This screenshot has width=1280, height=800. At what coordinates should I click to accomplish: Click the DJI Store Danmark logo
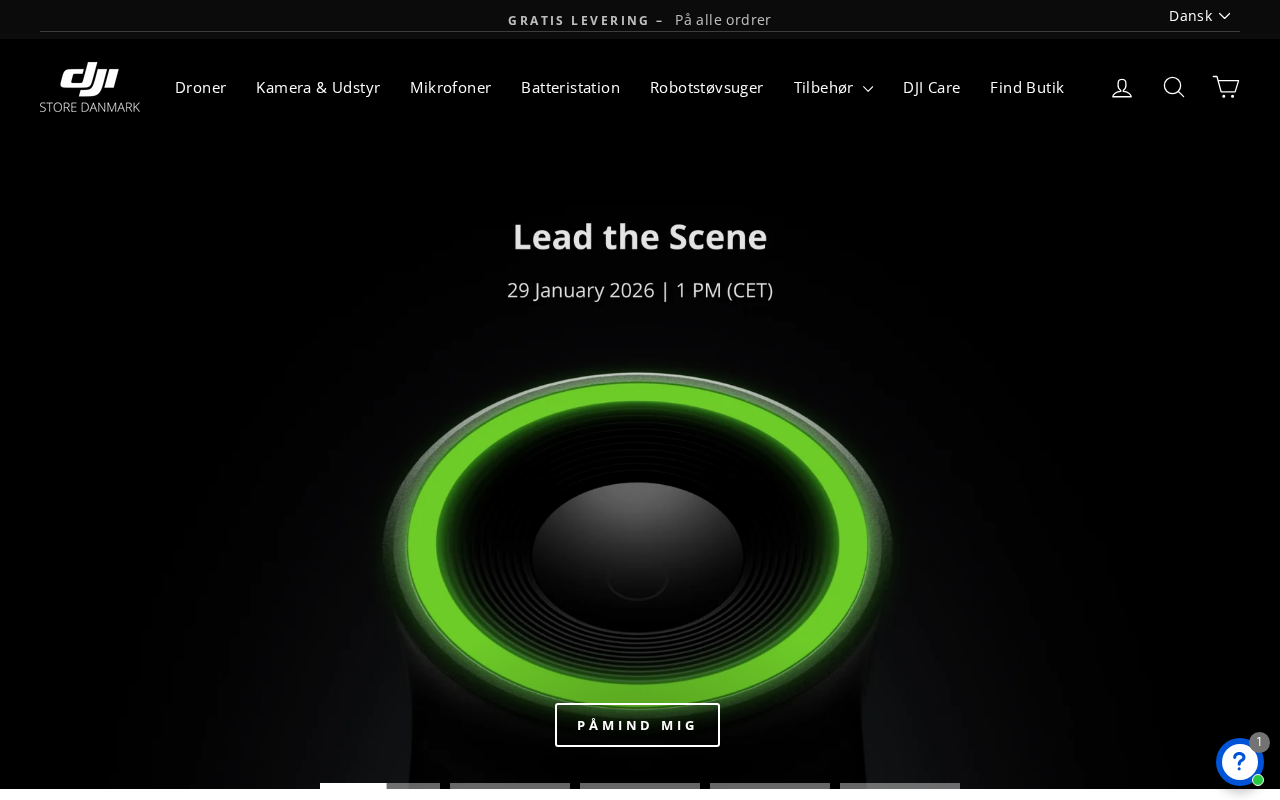[90, 87]
